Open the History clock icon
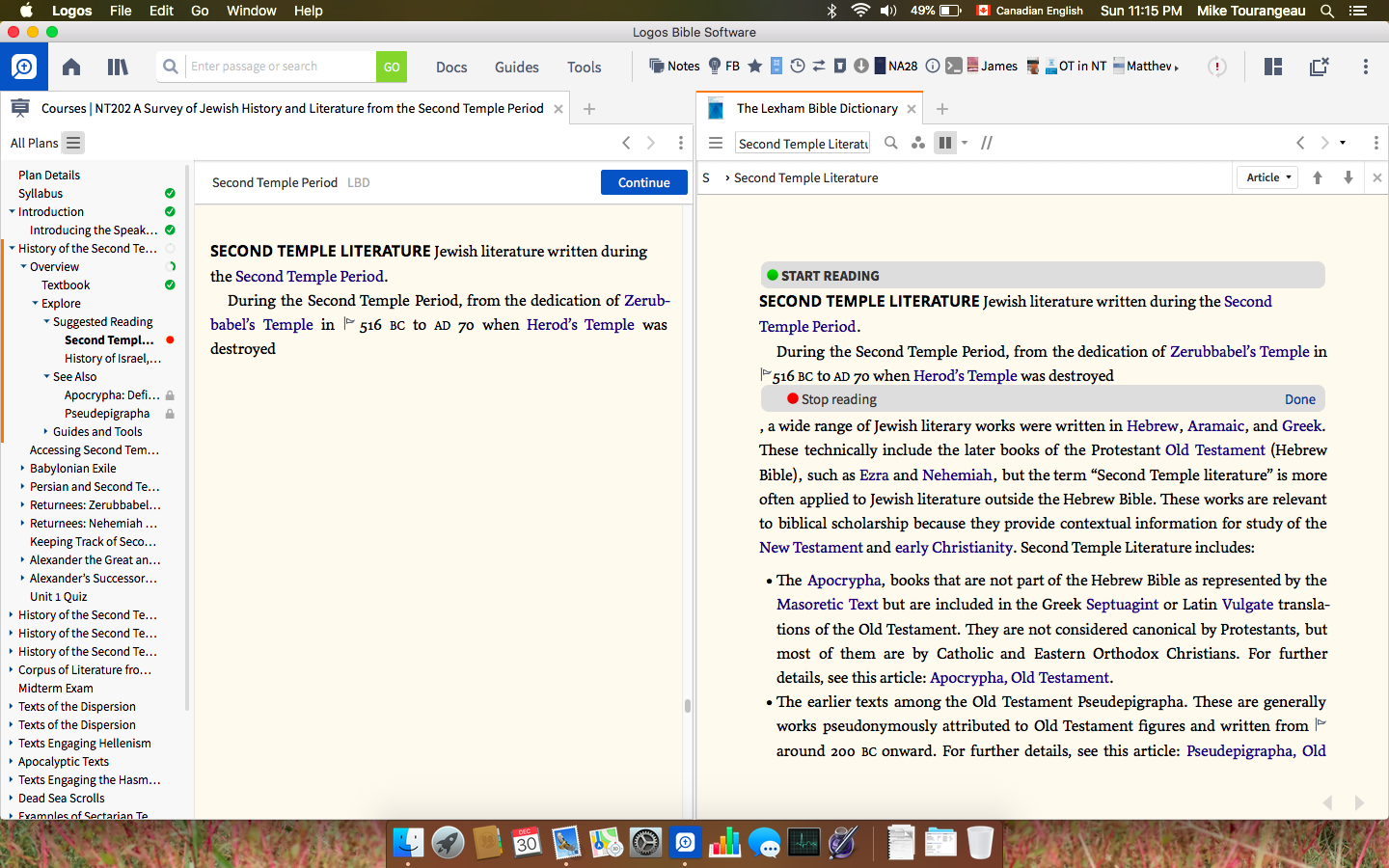Image resolution: width=1389 pixels, height=868 pixels. point(798,66)
